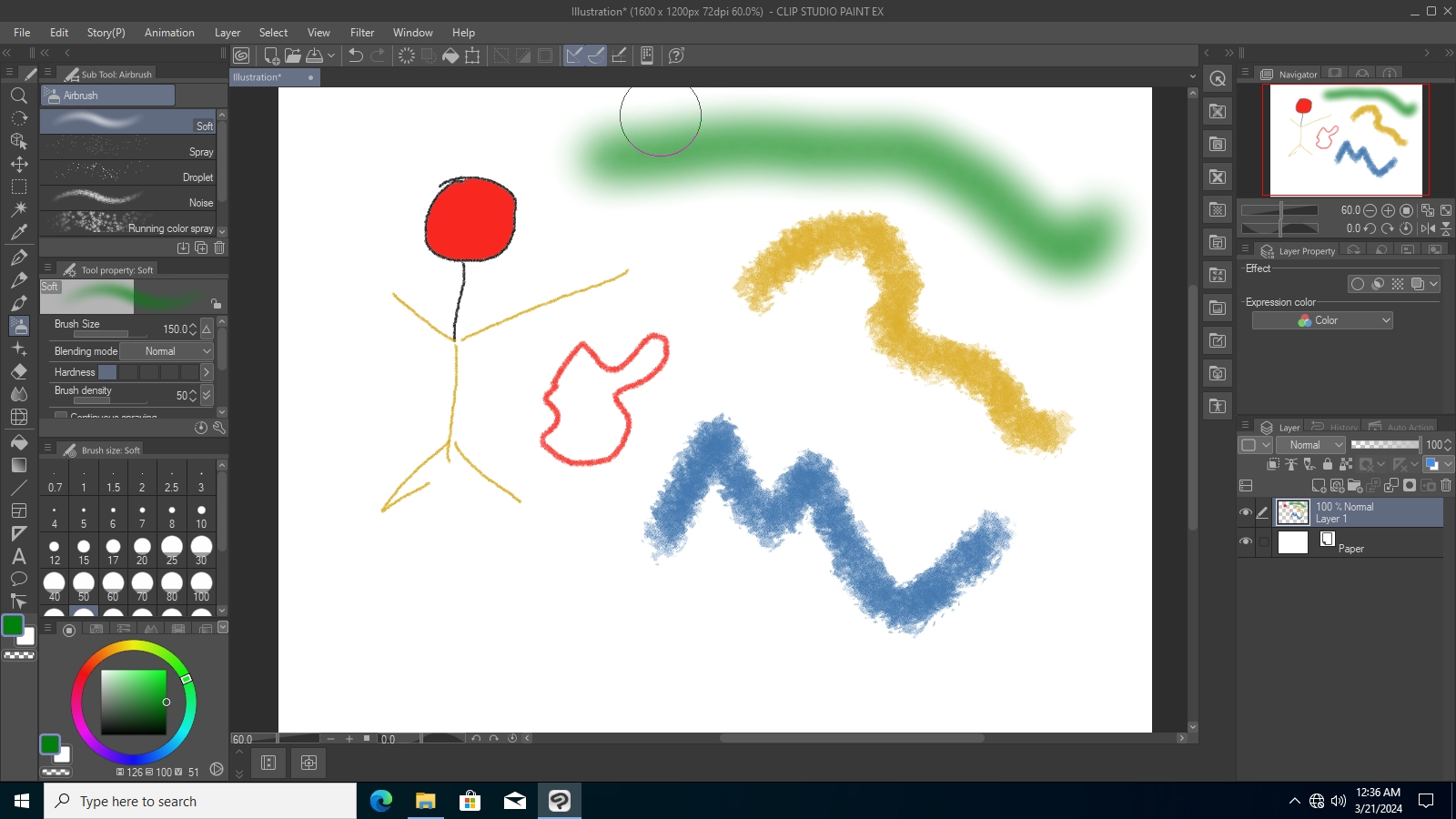Open the Filter menu
Screen dimensions: 1456x819
point(362,32)
